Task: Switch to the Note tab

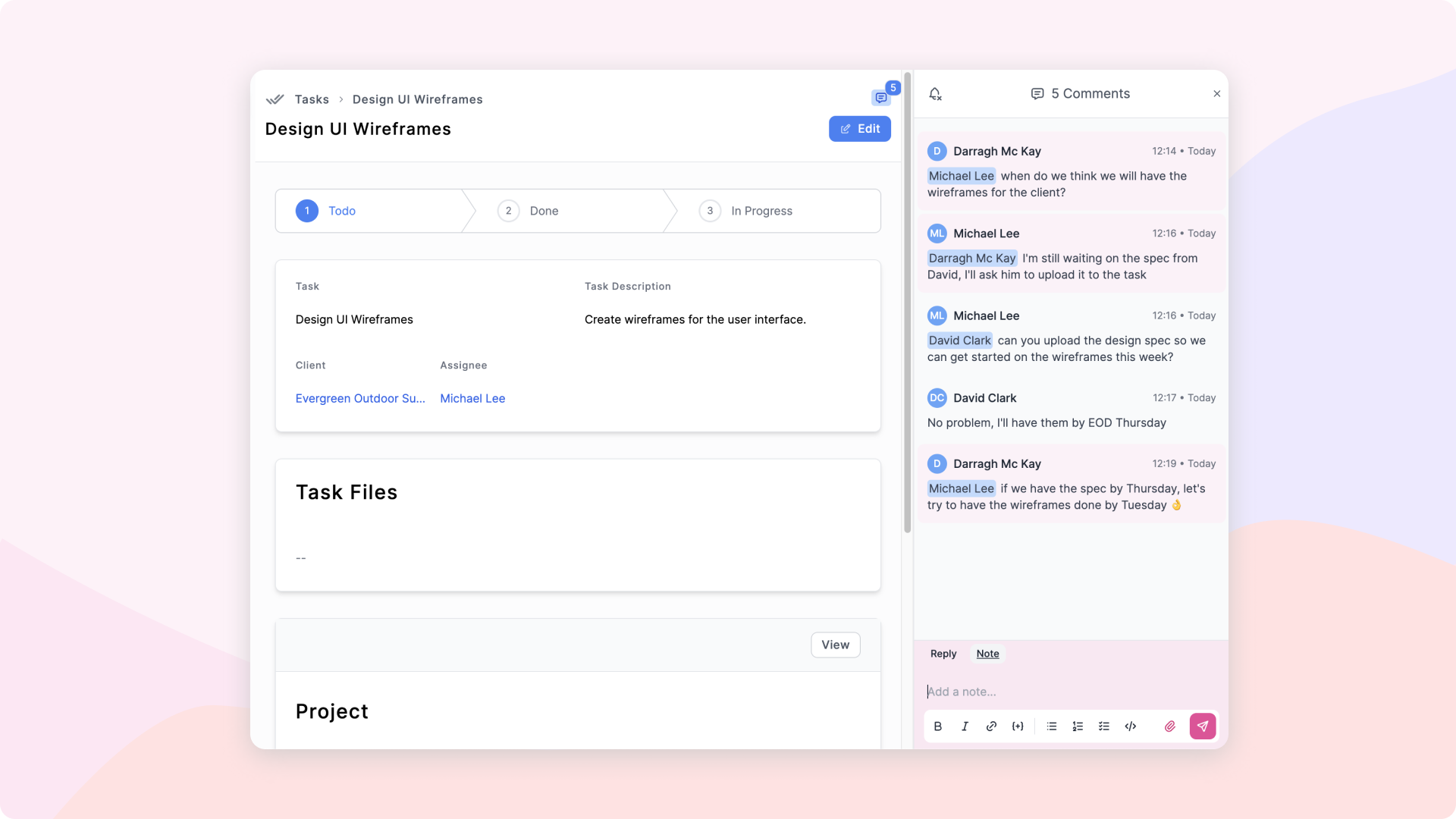Action: (987, 653)
